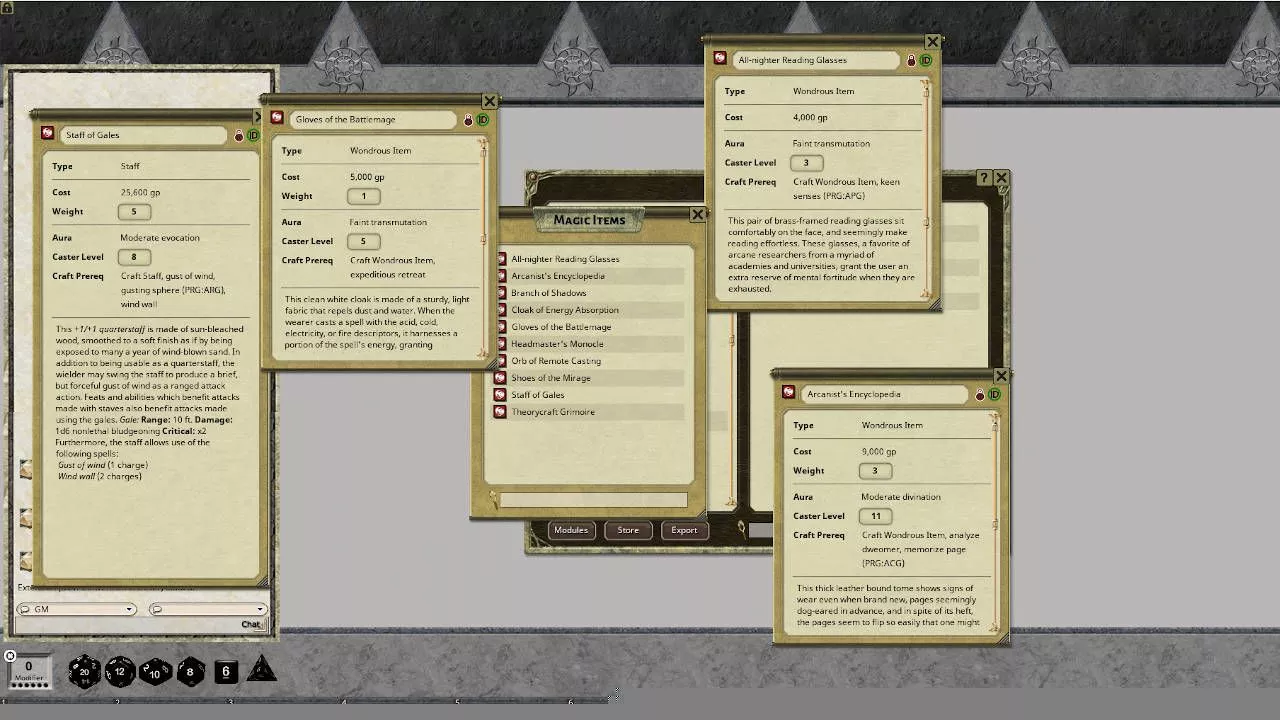Click the Gloves of the Battlemage caster level field
The image size is (1280, 720).
364,241
